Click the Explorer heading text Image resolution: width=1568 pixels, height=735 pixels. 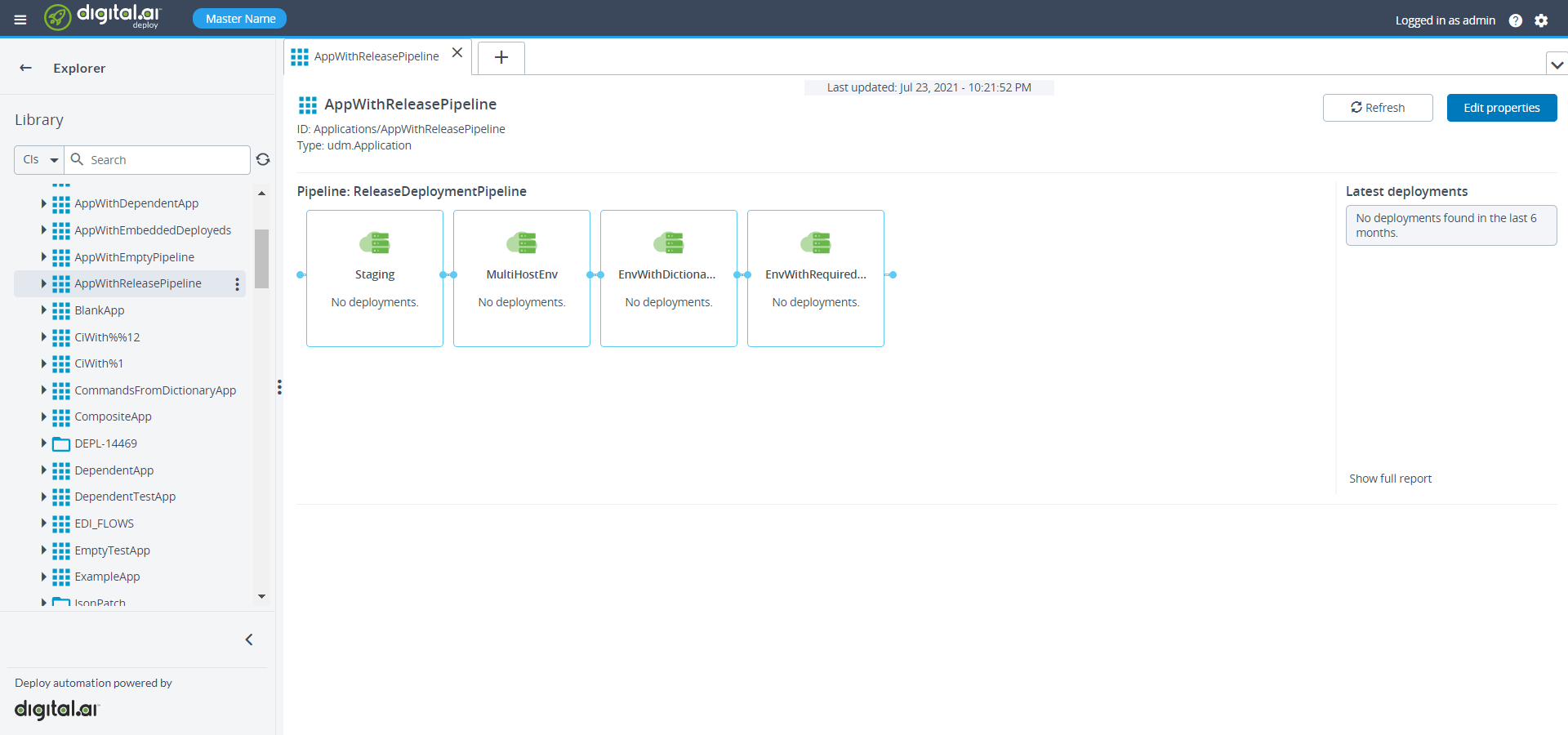click(x=79, y=69)
